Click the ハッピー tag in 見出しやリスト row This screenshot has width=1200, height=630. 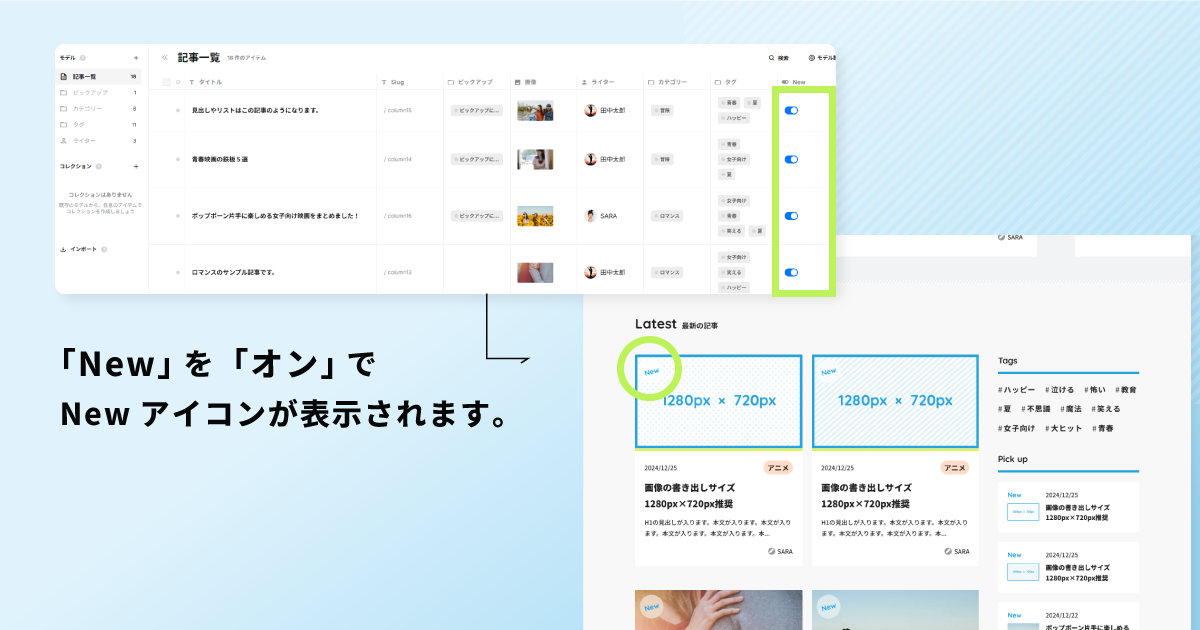(x=734, y=118)
